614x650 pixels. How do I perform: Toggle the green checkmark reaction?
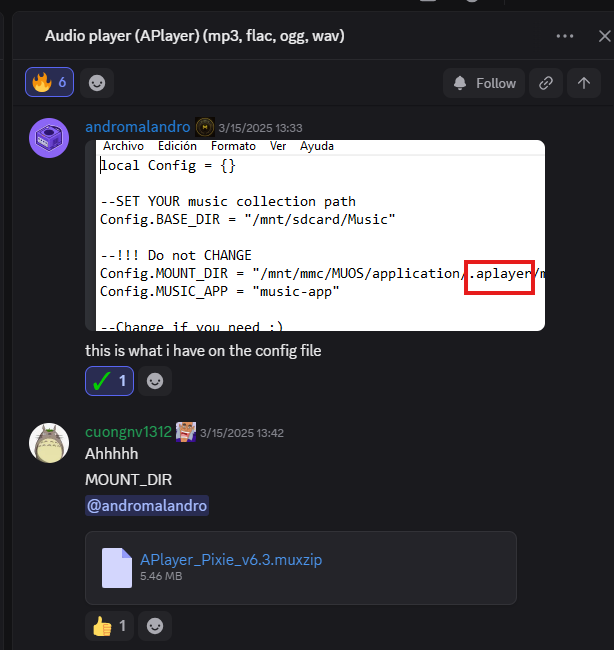coord(109,380)
